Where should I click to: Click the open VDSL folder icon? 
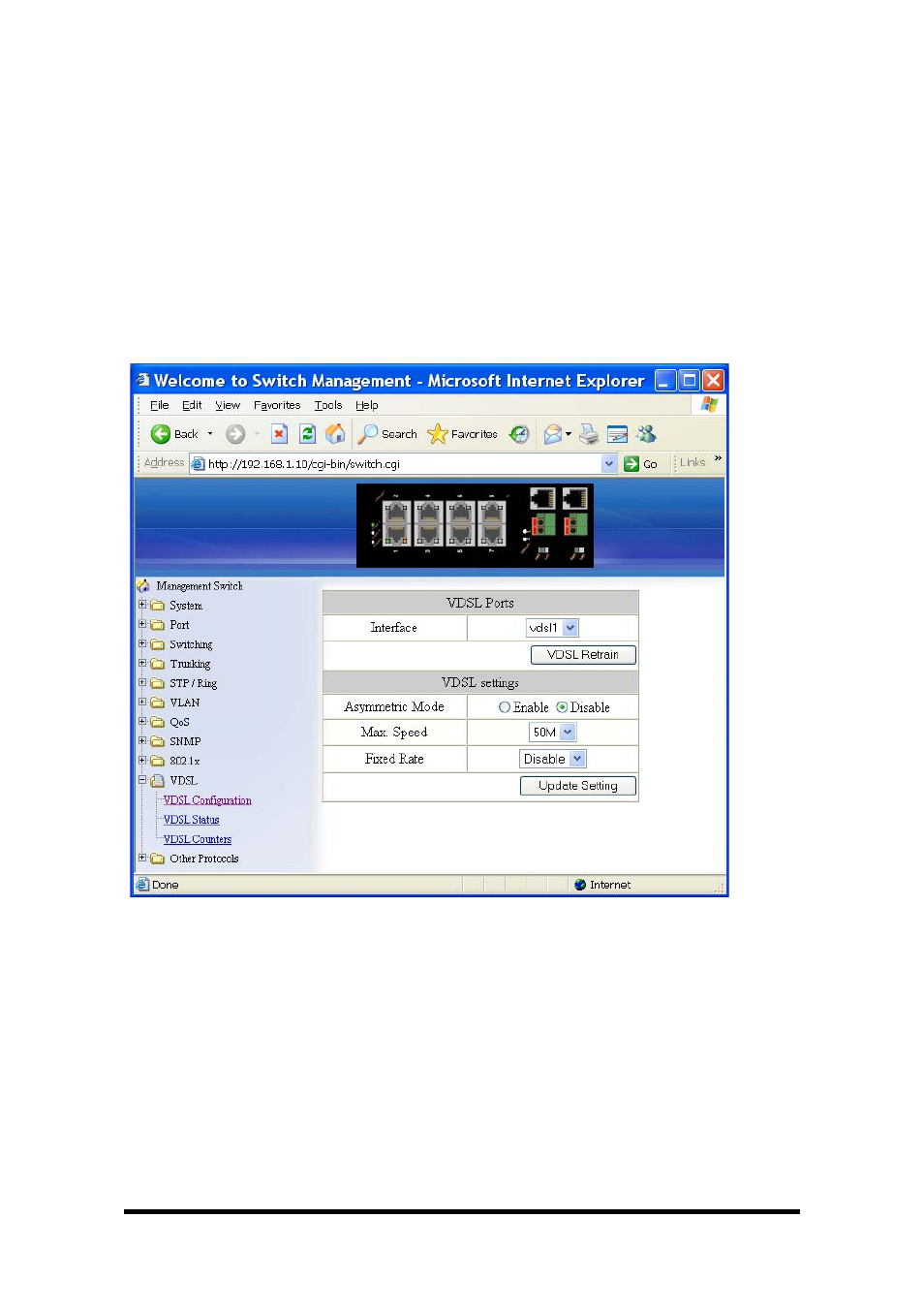157,780
